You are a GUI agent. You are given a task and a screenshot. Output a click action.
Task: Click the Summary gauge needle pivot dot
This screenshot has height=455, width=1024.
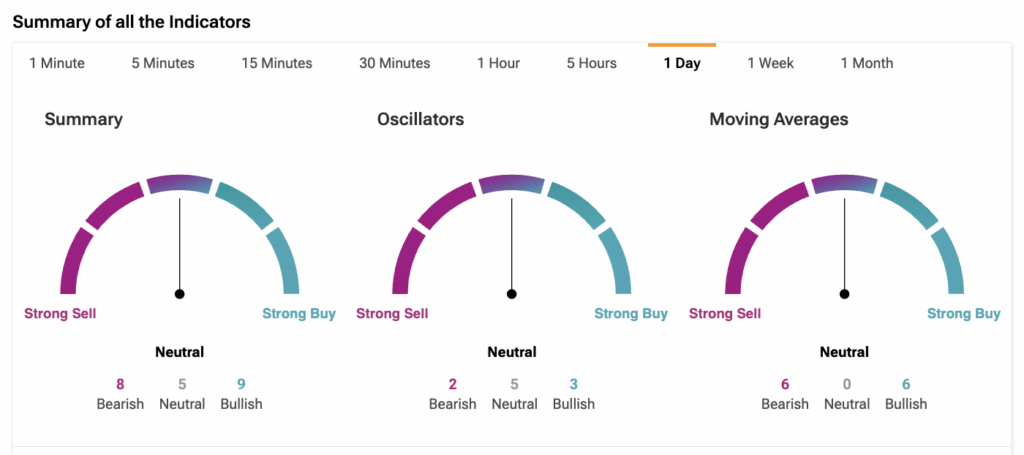180,294
